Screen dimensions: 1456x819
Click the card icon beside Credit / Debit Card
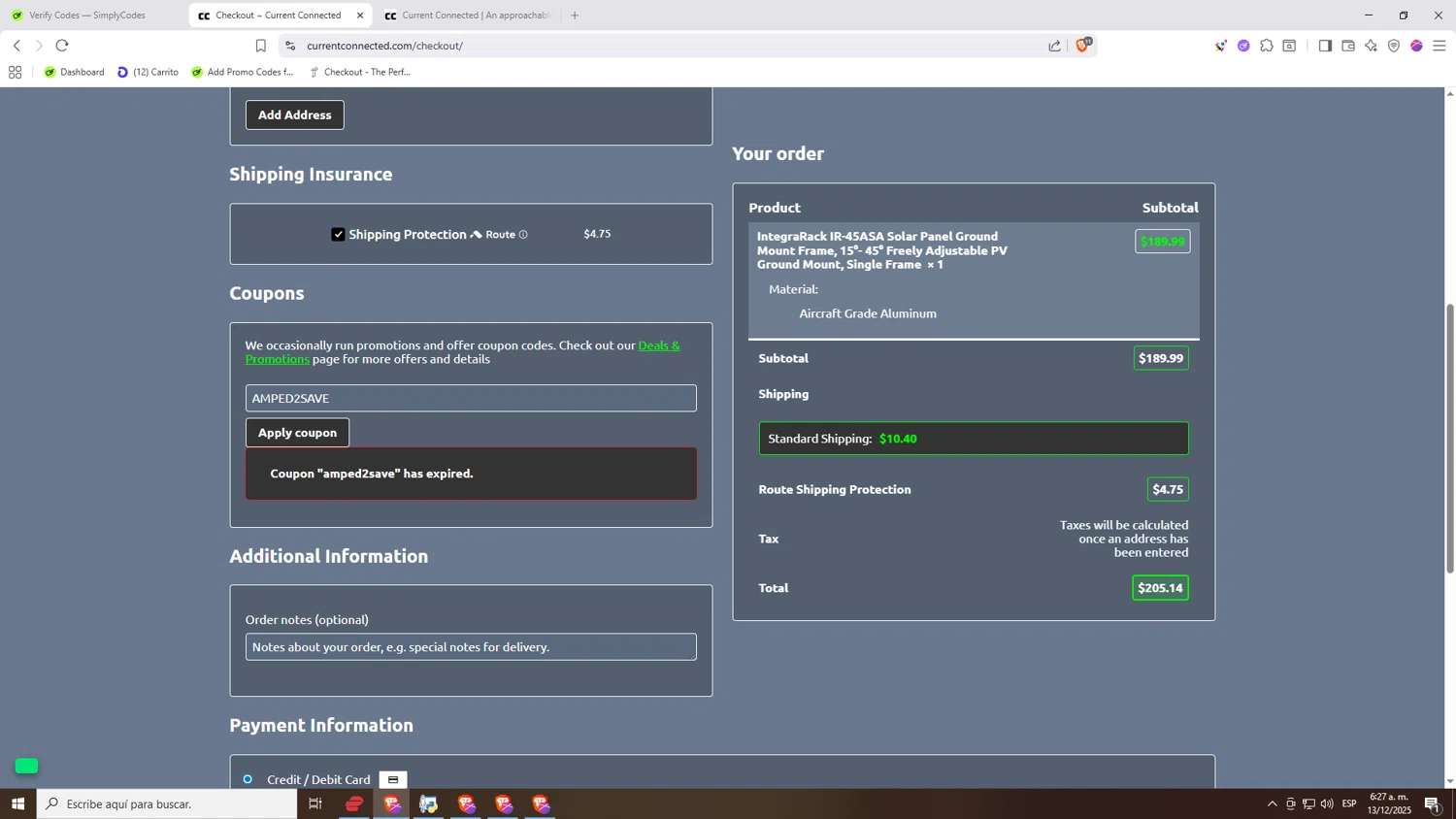(393, 779)
